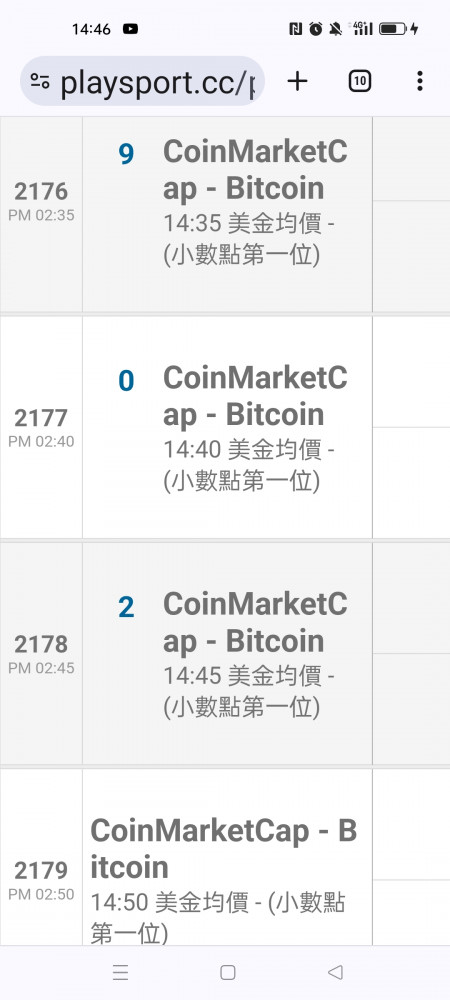The width and height of the screenshot is (450, 1000).
Task: Open CoinMarketCap Bitcoin 14:50 entry
Action: coord(224,880)
